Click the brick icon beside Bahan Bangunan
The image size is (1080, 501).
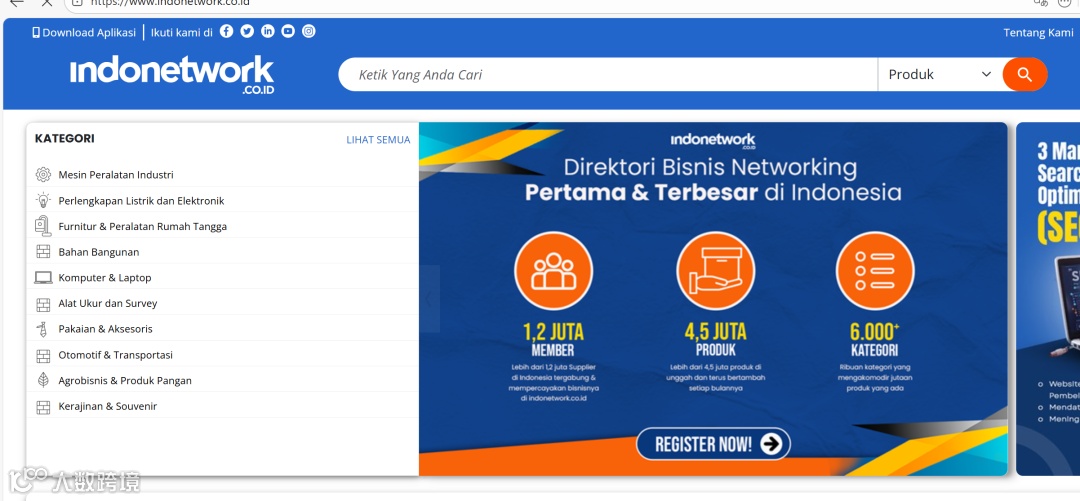[x=43, y=252]
